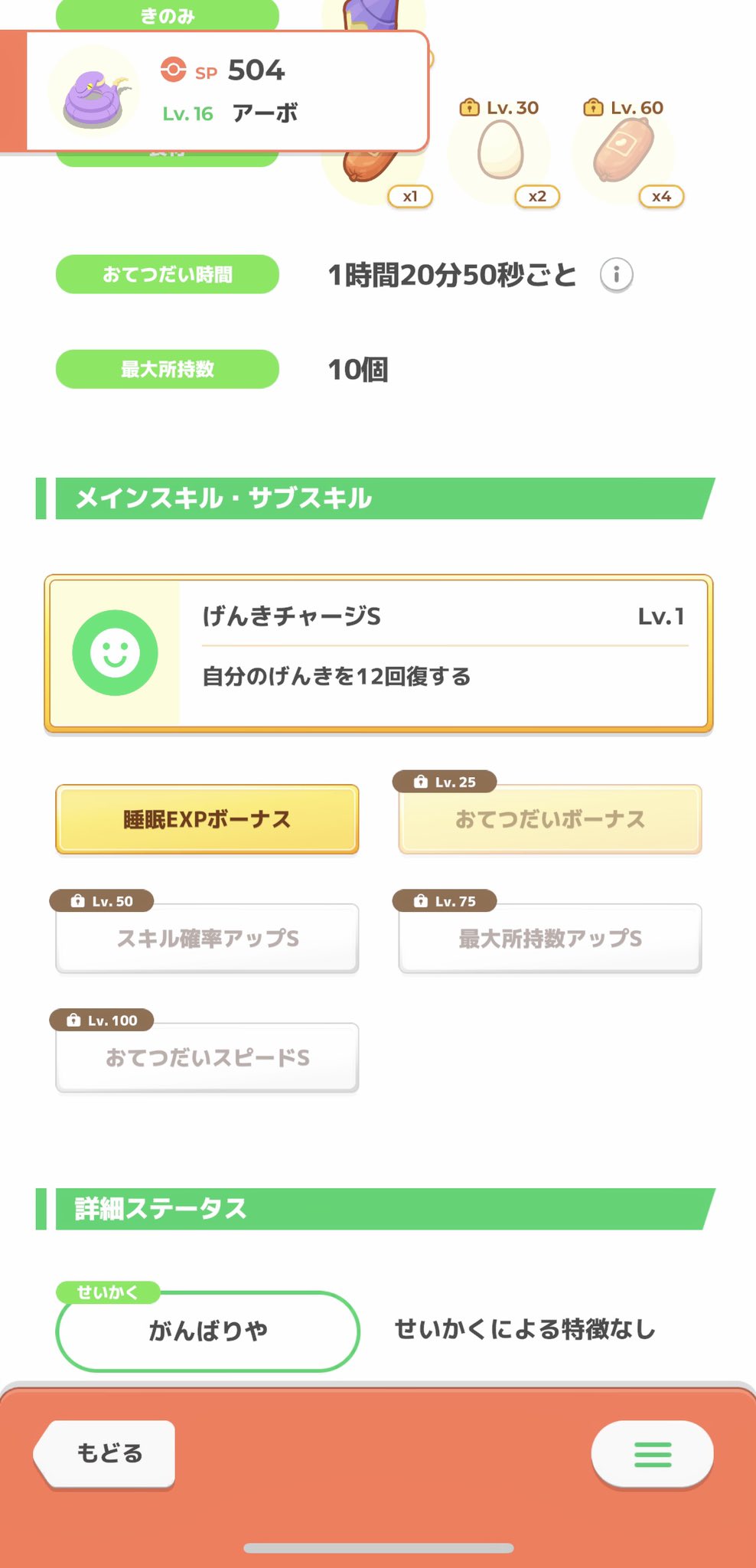Tap the Lv. 30 locked egg ingredient
The width and height of the screenshot is (756, 1568).
pos(500,151)
